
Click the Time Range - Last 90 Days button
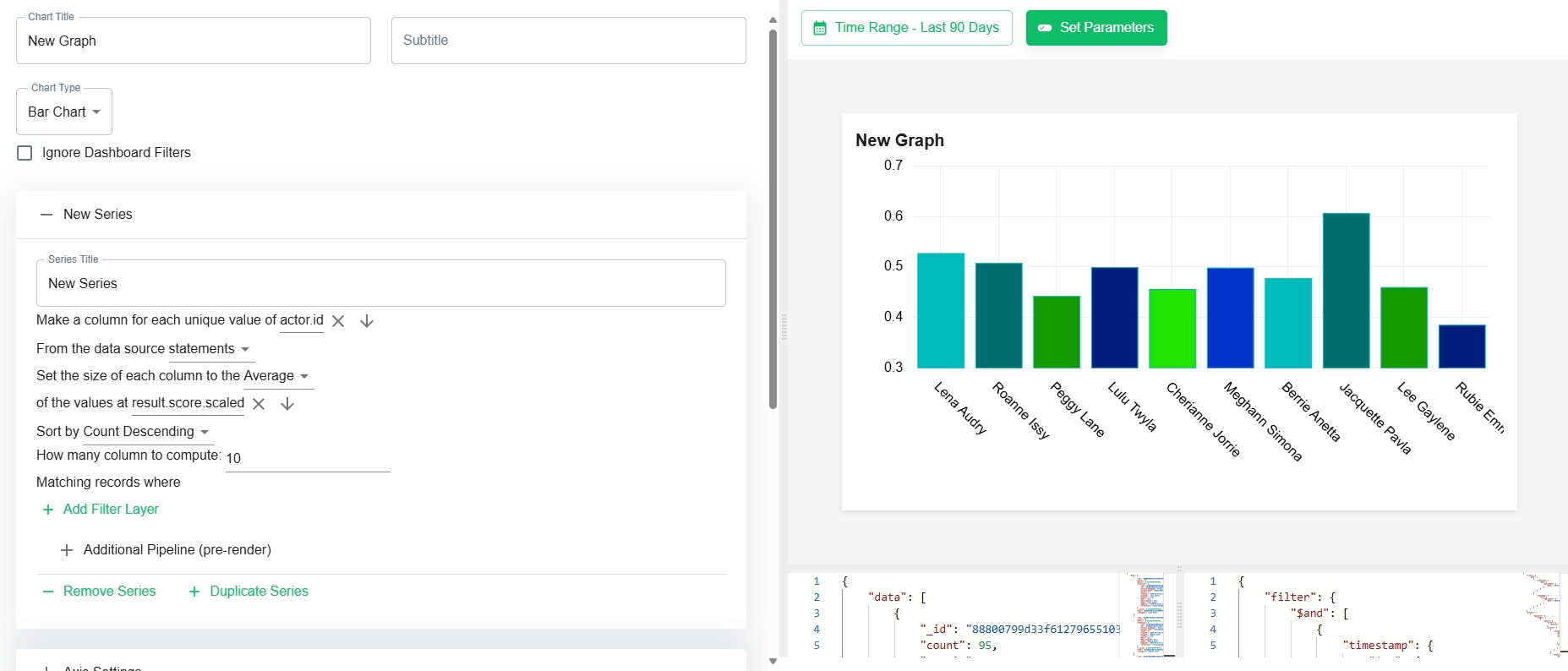(x=906, y=28)
